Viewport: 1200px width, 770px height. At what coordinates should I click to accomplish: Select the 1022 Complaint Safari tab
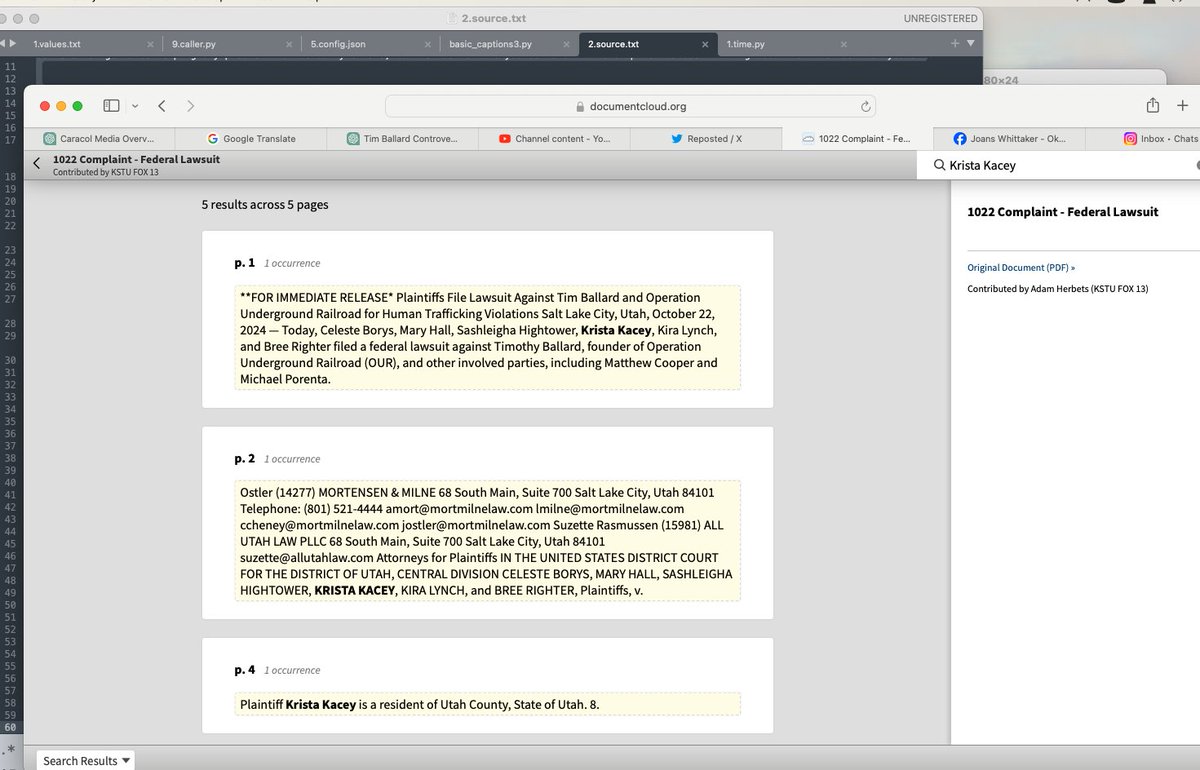[857, 138]
